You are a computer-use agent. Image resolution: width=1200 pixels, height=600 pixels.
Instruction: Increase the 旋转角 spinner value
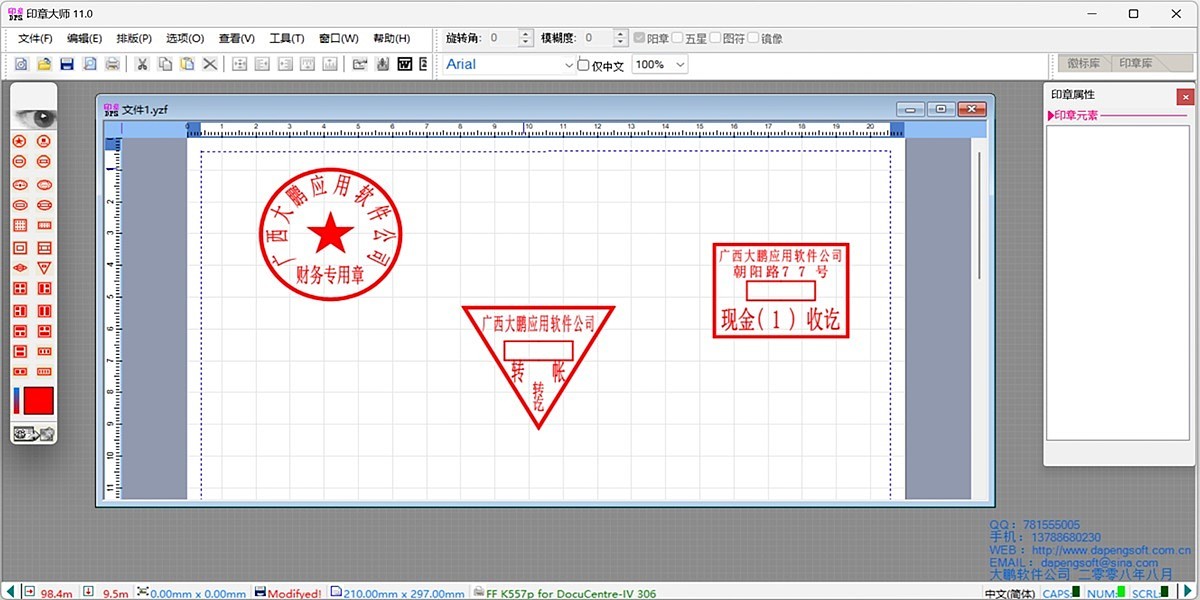coord(526,34)
